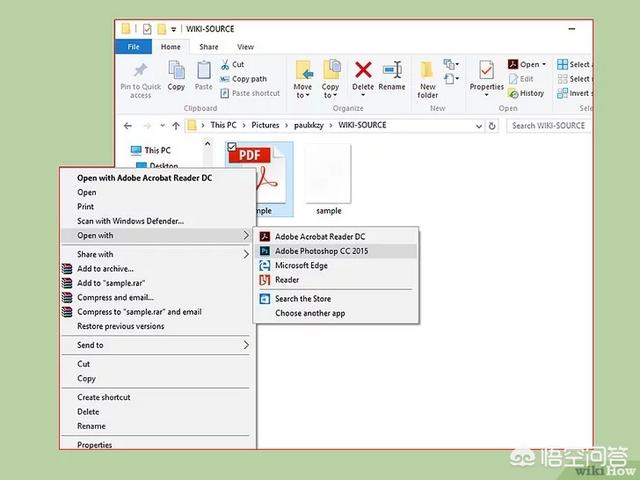Image resolution: width=640 pixels, height=480 pixels.
Task: Click Edit in the Open group
Action: 521,79
